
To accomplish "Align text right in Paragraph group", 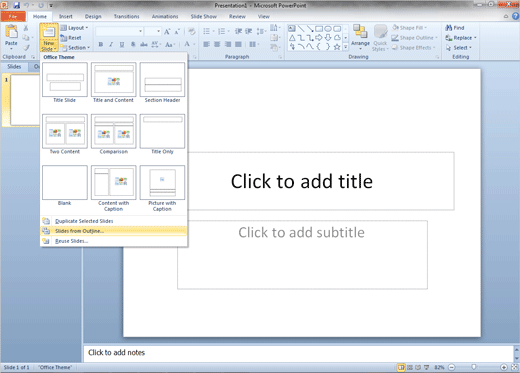I will point(228,44).
